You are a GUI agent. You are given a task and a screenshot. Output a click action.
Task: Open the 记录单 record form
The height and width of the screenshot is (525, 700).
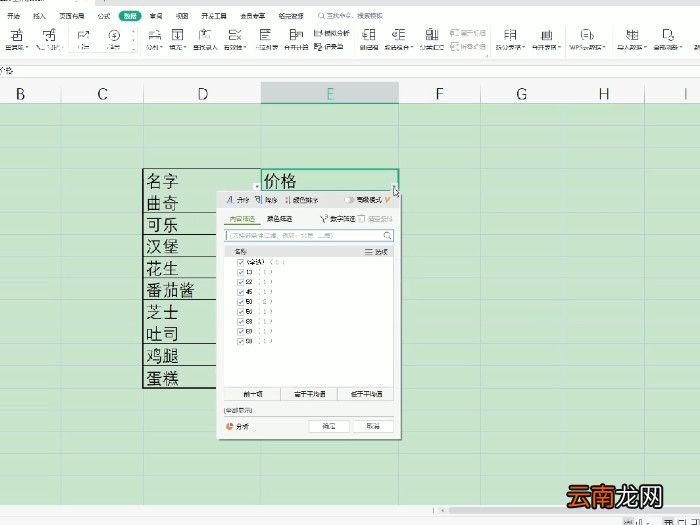pos(329,46)
